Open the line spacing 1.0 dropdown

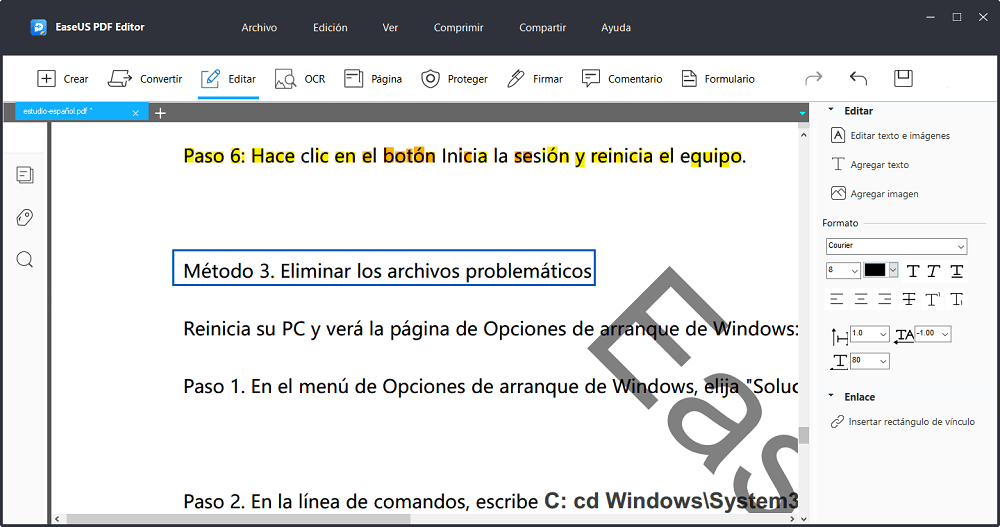point(870,334)
